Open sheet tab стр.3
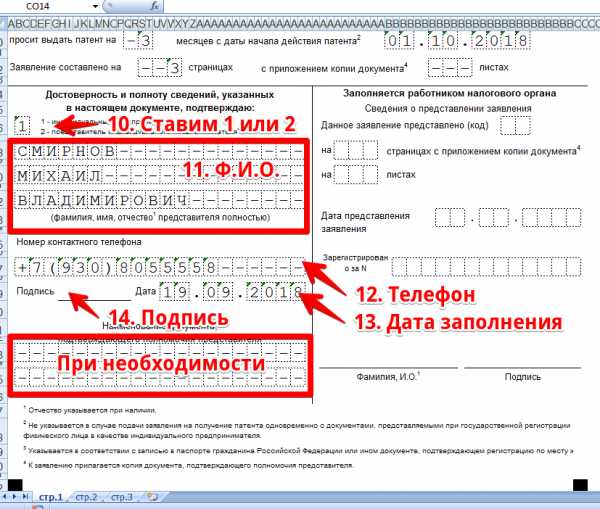Viewport: 600px width, 509px height. click(121, 497)
